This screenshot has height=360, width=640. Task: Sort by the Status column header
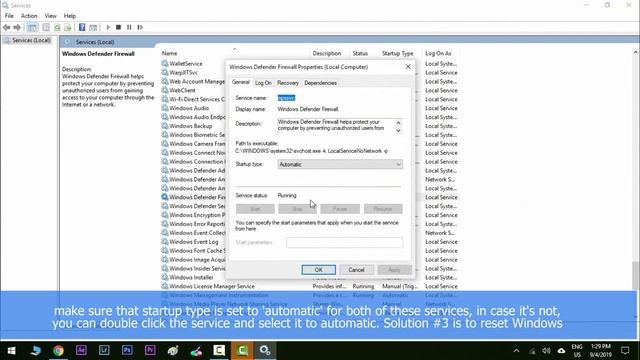(x=360, y=53)
